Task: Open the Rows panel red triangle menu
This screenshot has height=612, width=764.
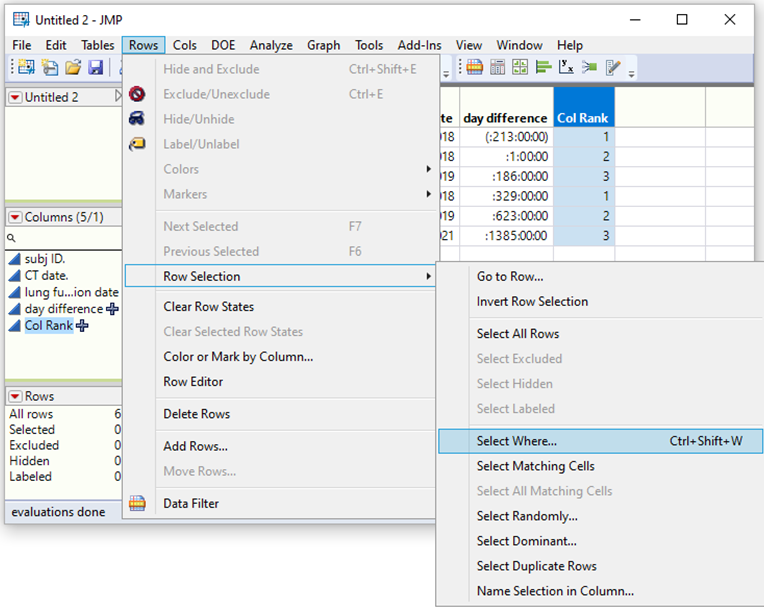Action: (15, 396)
